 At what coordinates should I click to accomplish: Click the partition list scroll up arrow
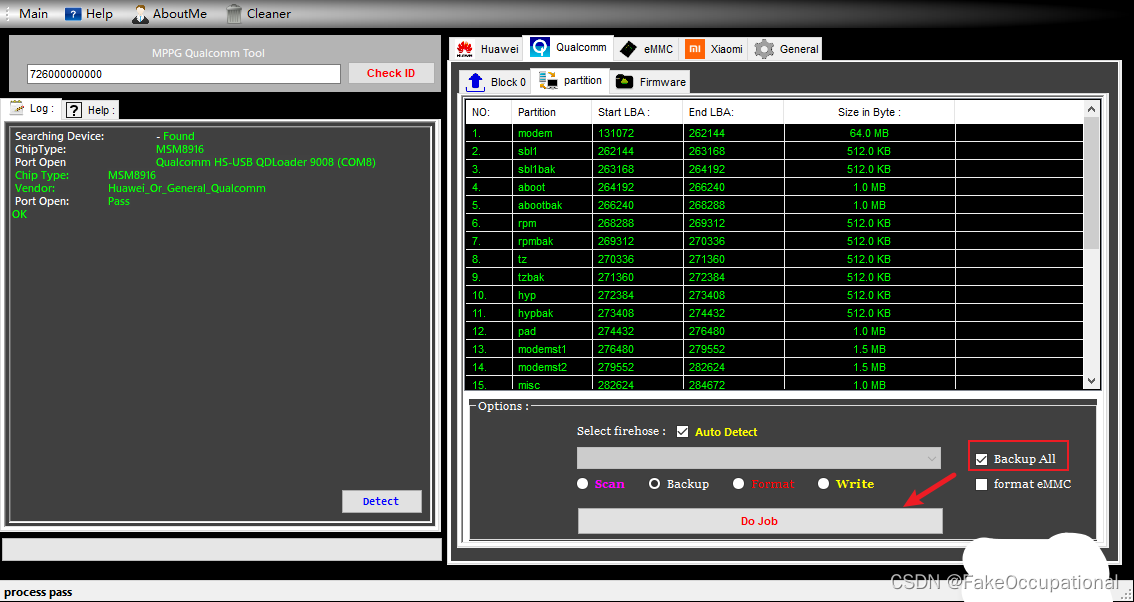coord(1091,109)
